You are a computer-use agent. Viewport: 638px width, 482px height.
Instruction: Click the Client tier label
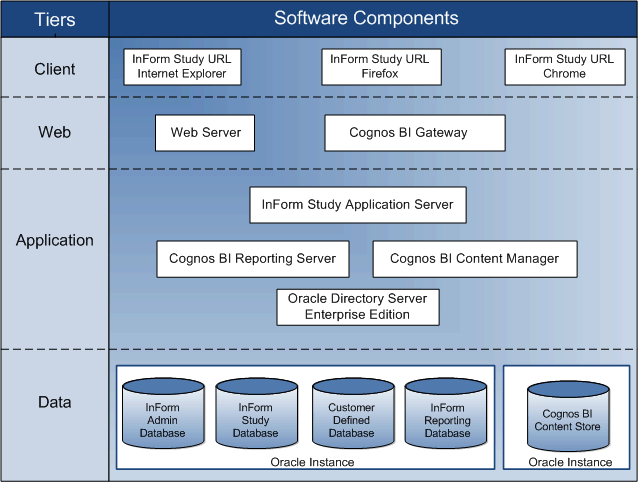pos(55,69)
